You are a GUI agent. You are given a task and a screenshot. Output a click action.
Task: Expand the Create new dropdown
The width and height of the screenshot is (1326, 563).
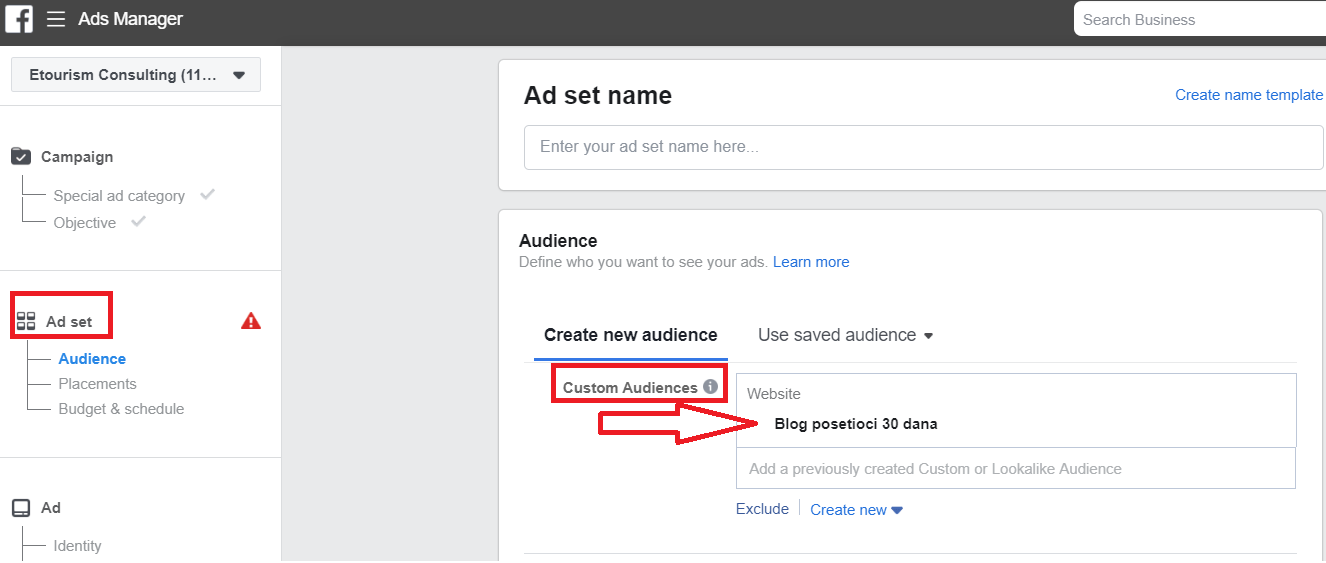click(x=856, y=509)
